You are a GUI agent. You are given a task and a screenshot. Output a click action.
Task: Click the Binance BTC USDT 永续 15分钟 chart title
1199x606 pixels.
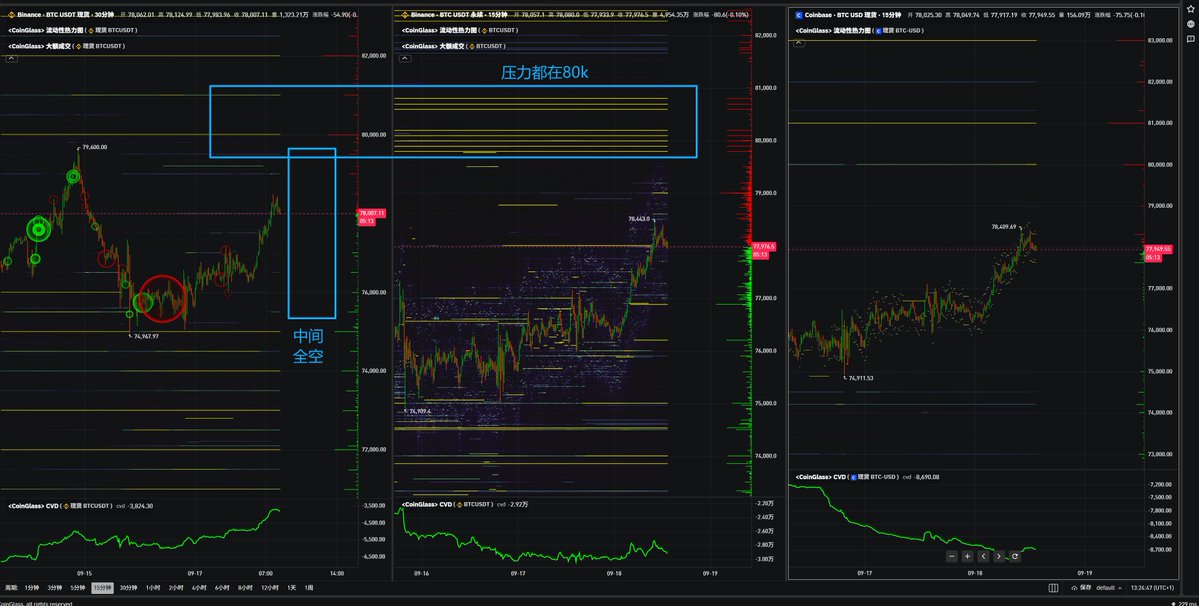[459, 15]
